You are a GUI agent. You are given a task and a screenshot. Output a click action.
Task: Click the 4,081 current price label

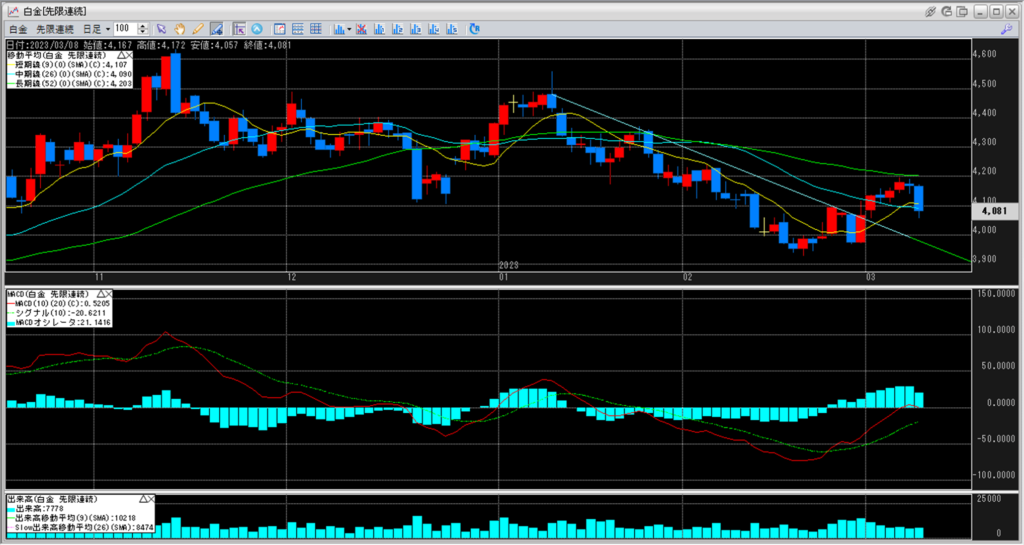click(993, 211)
